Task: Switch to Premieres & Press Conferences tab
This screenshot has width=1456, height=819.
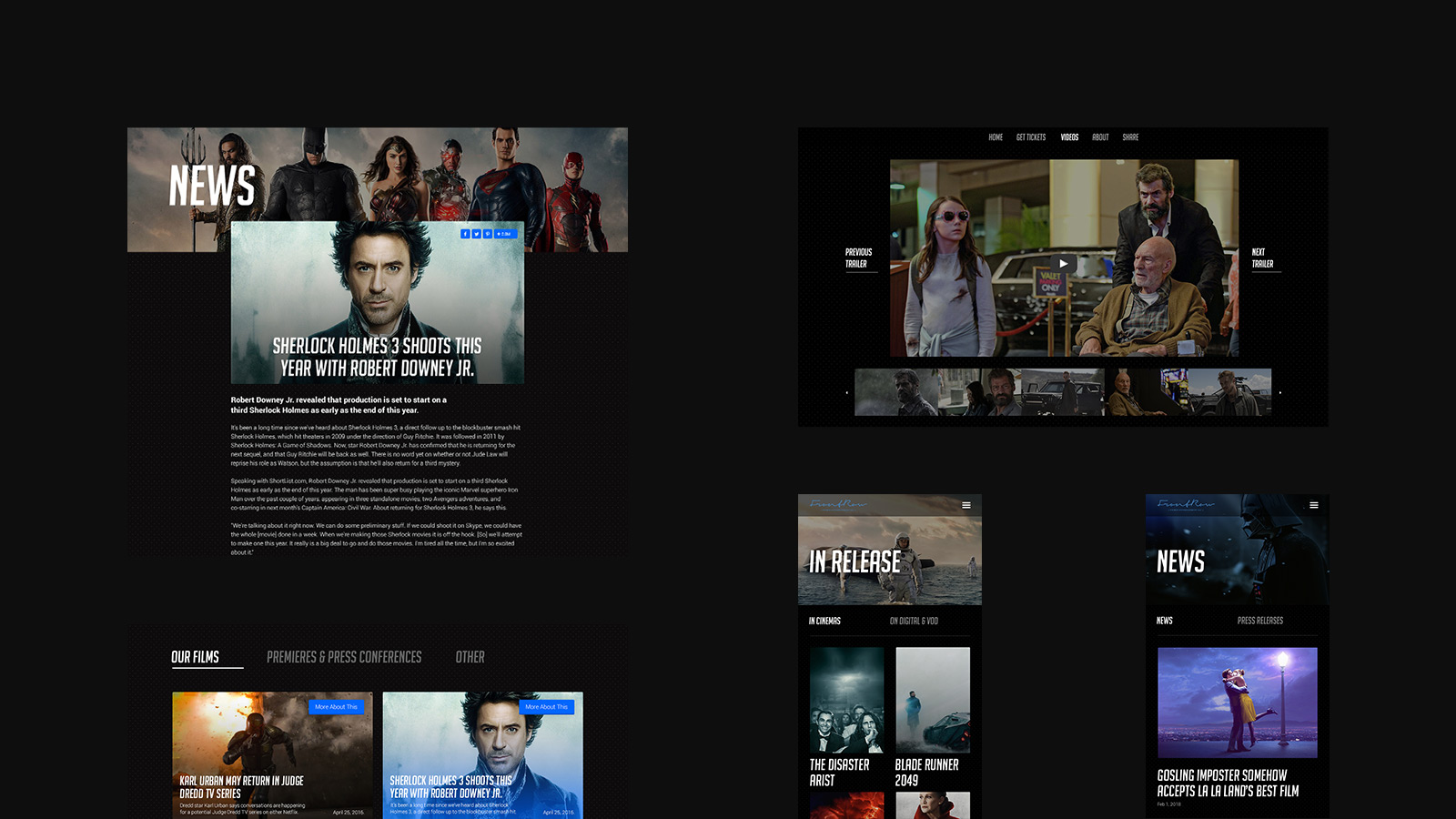Action: tap(344, 657)
